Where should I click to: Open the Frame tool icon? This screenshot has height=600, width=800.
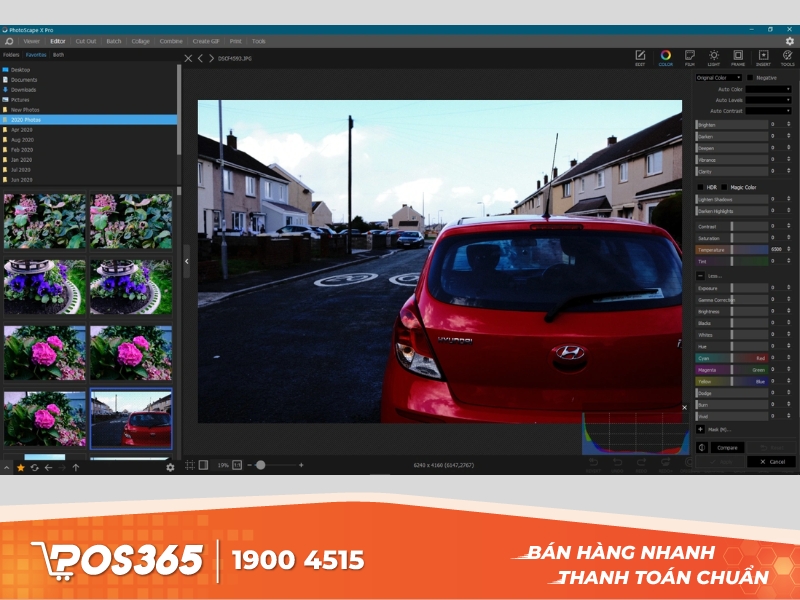tap(738, 57)
